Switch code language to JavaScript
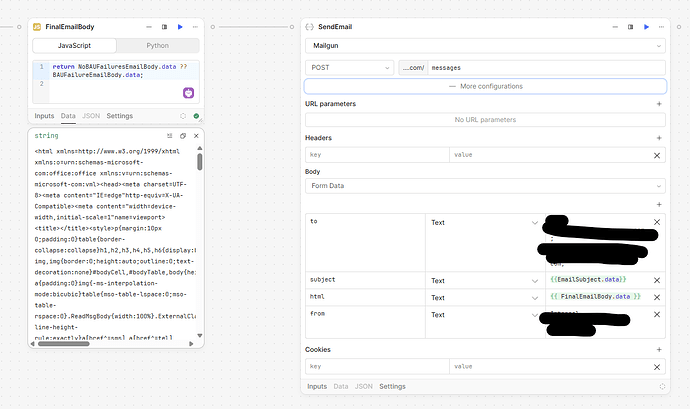 tap(74, 45)
